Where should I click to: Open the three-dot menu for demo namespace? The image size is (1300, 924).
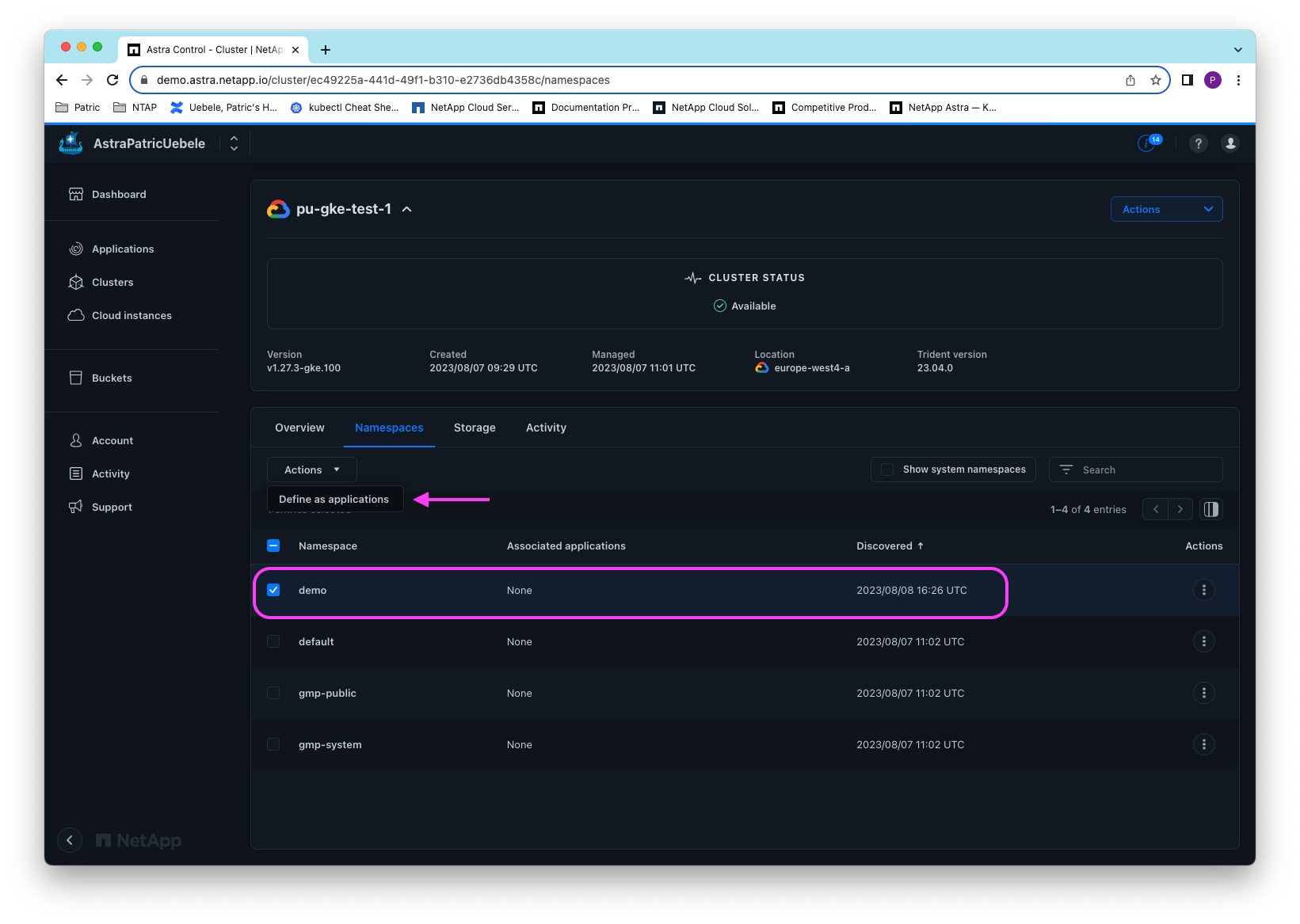[x=1203, y=590]
